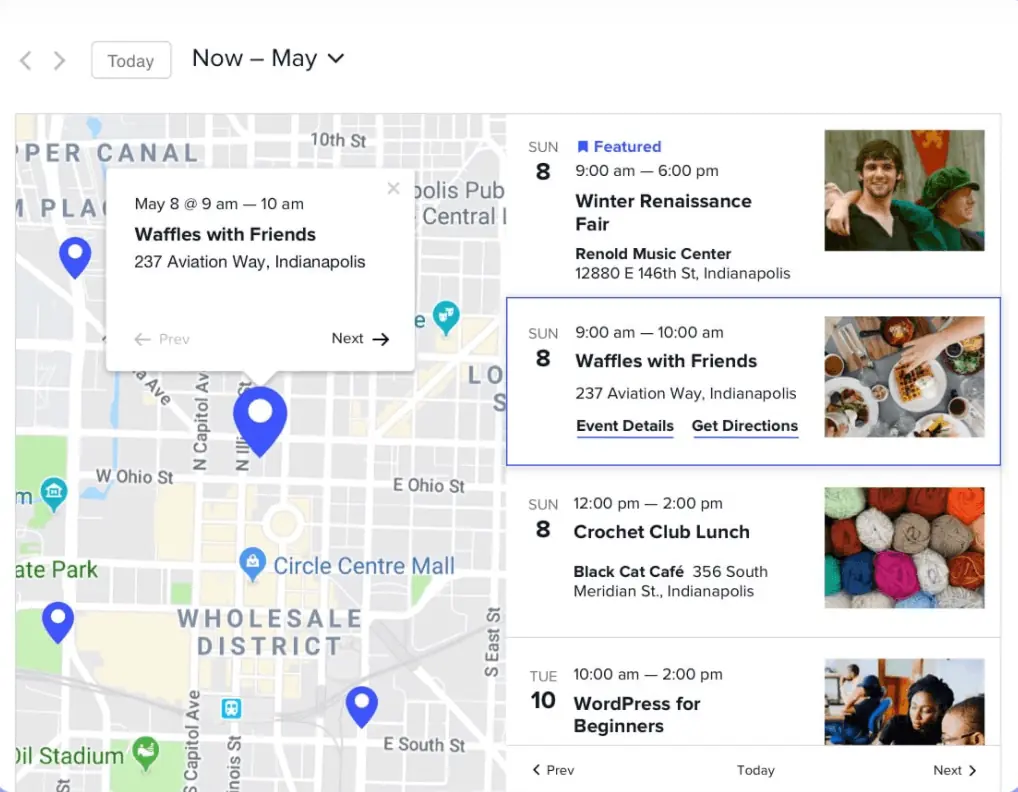The height and width of the screenshot is (792, 1018).
Task: Open the Now – May date dropdown
Action: tap(268, 58)
